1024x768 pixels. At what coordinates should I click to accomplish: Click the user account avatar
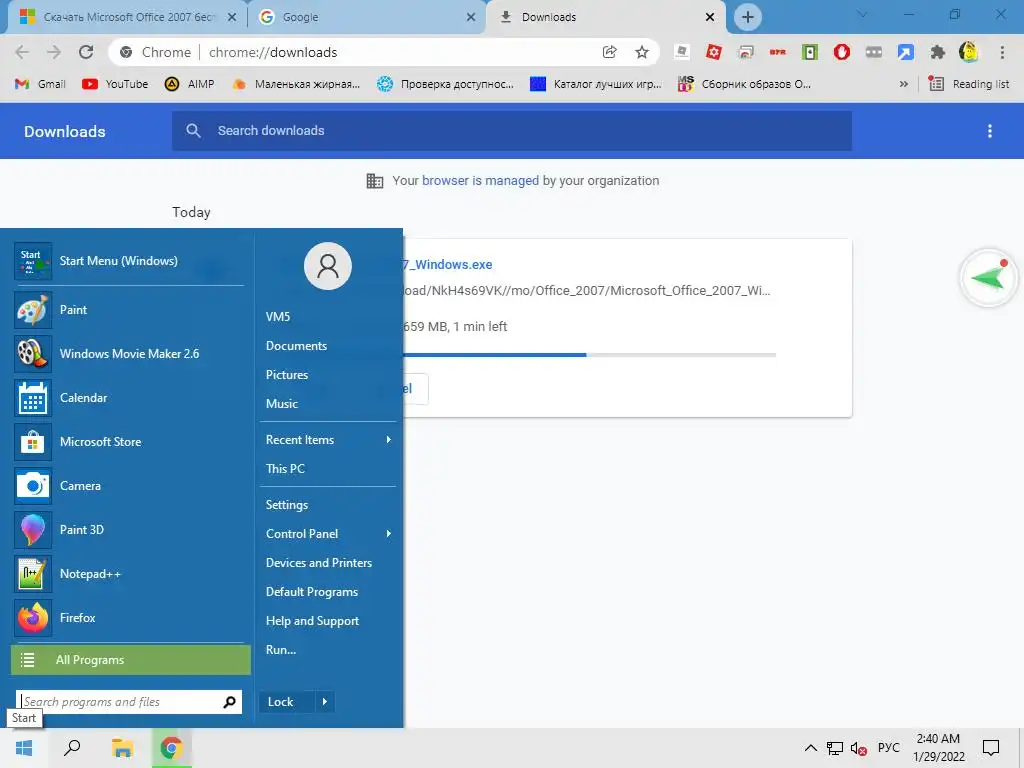328,266
